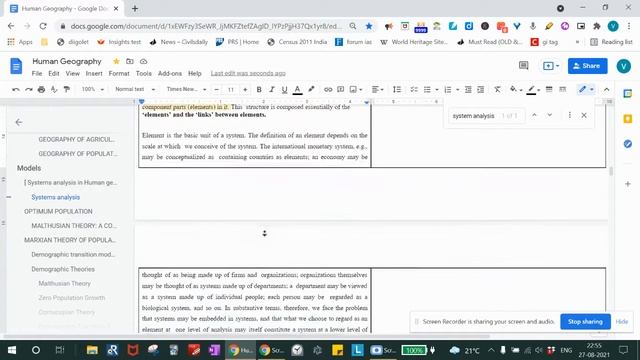This screenshot has height=360, width=640.
Task: Open the Insert menu
Action: [94, 73]
